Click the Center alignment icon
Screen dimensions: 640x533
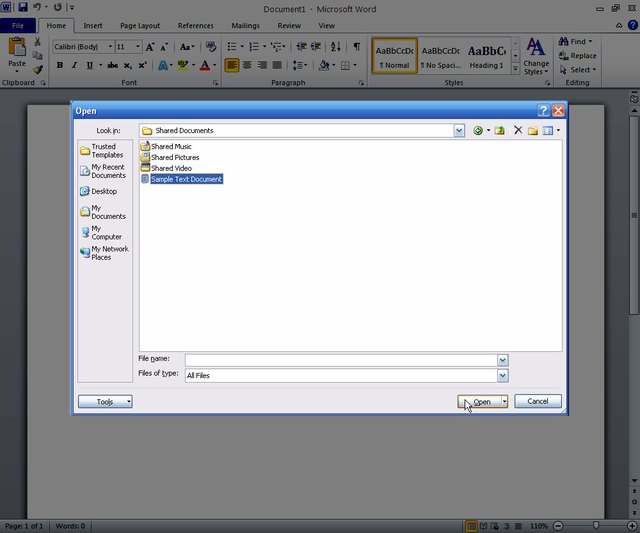(247, 65)
